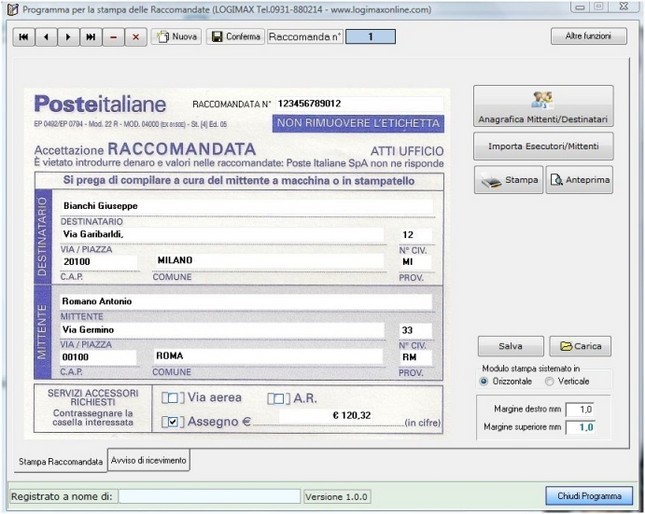This screenshot has height=514, width=645.
Task: Edit mittente name Romano Antonio
Action: point(246,301)
